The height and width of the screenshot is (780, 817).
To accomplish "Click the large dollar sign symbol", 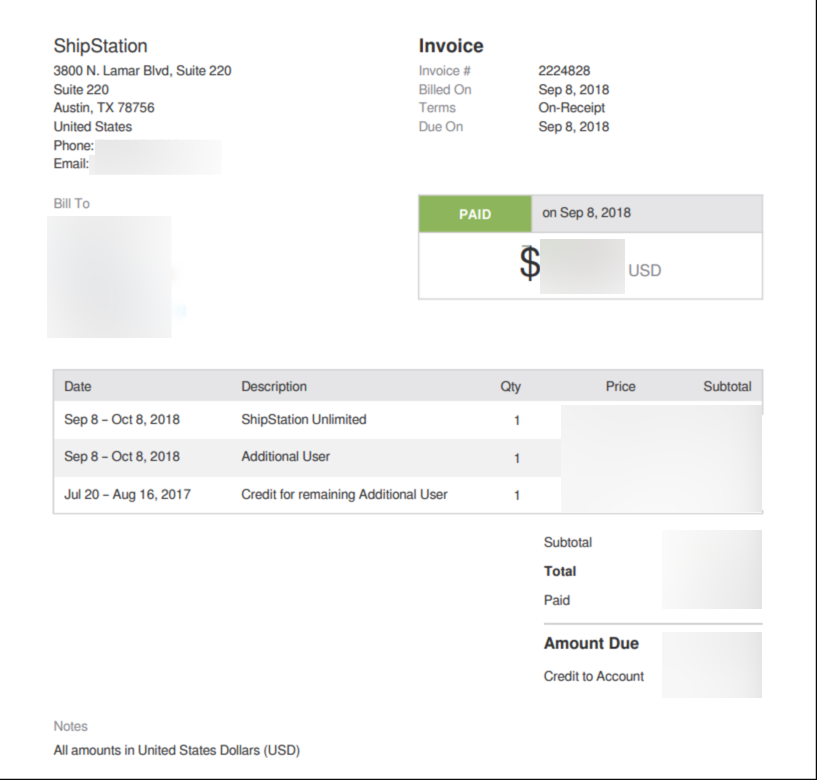I will (x=530, y=264).
